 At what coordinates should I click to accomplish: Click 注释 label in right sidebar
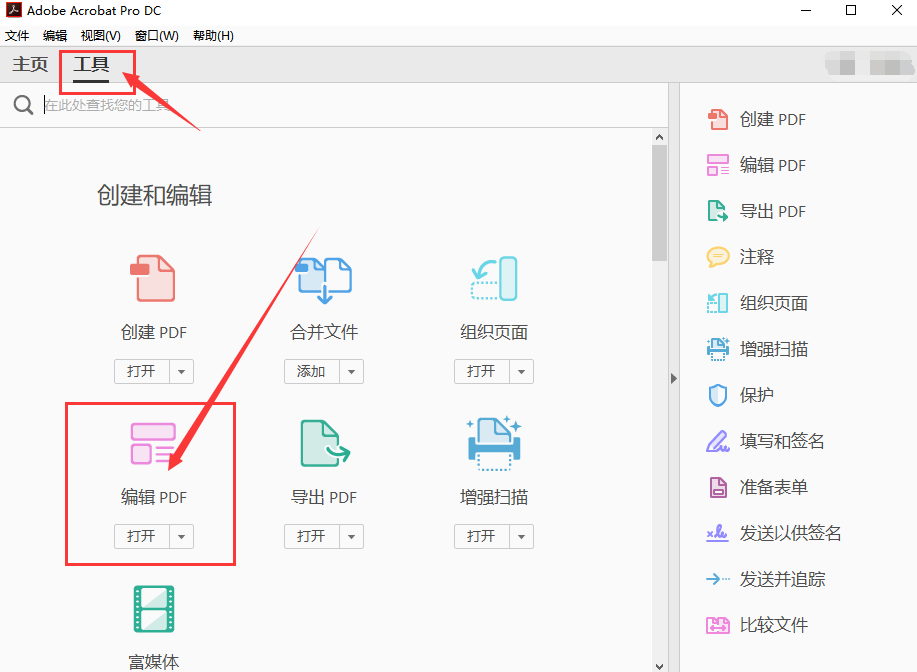(757, 257)
